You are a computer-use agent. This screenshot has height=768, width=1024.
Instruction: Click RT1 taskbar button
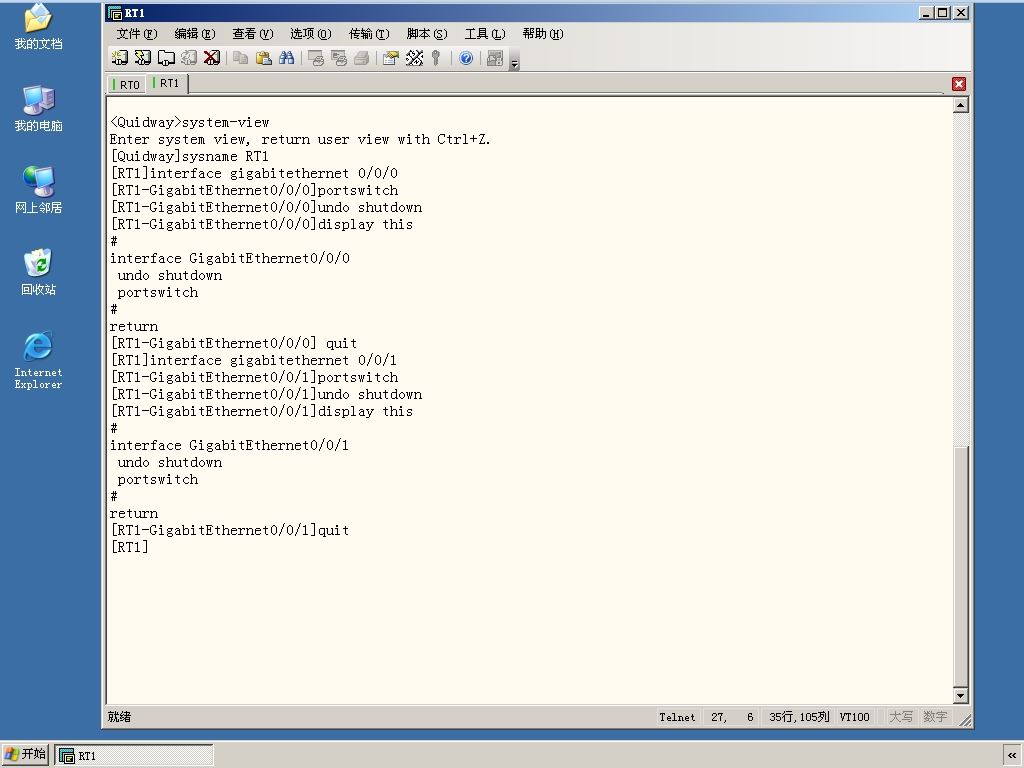[134, 756]
